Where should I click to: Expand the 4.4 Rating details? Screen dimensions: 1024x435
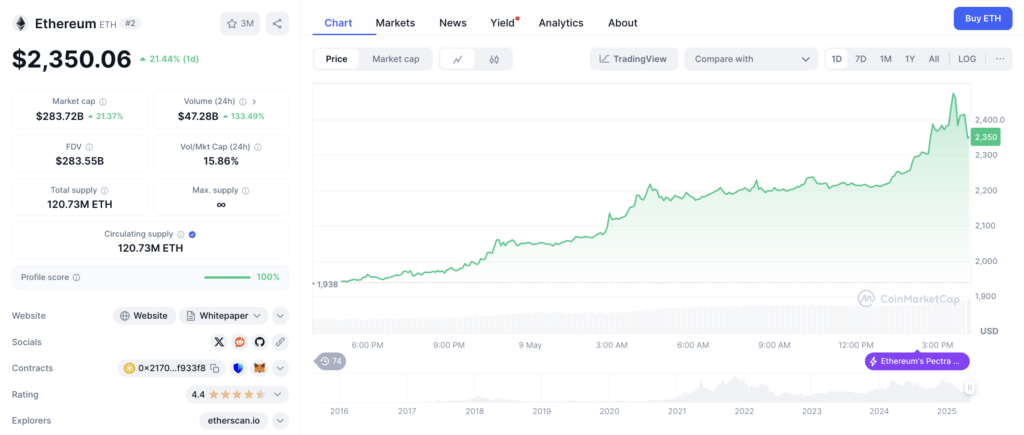click(x=278, y=395)
